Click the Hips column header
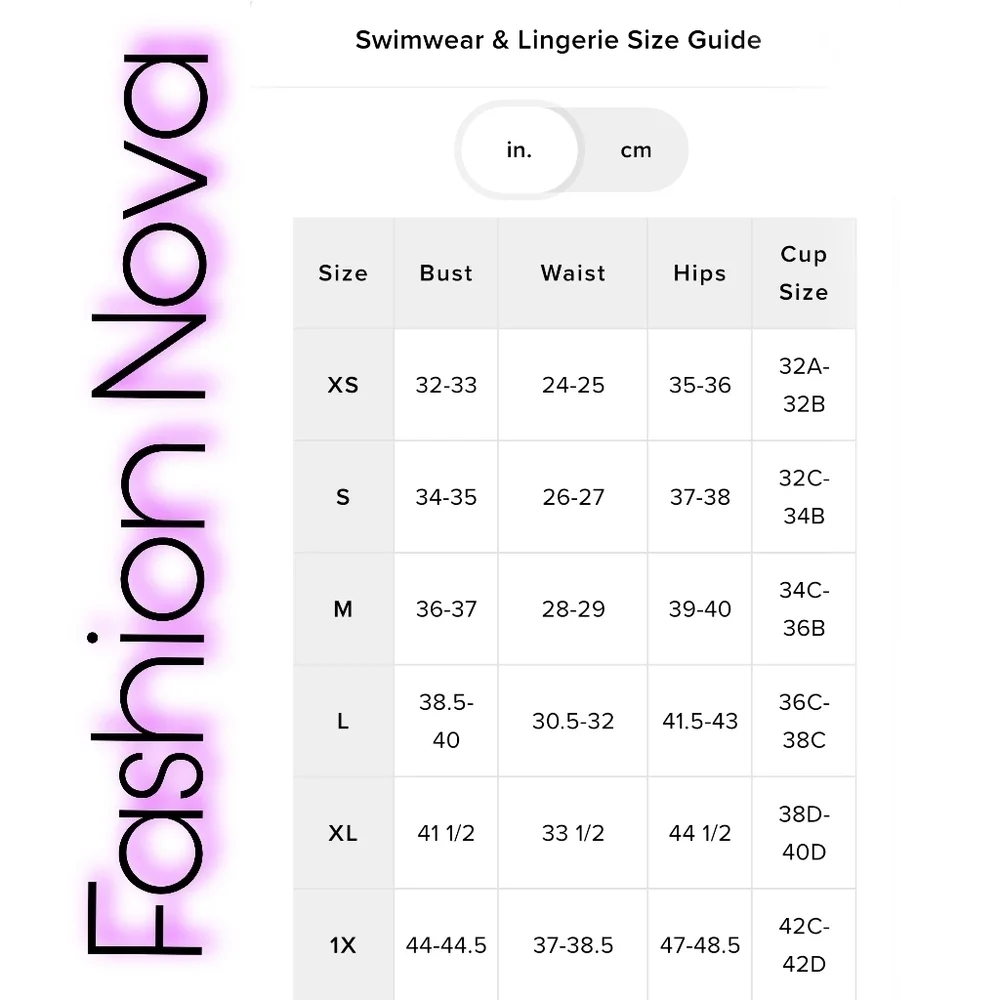Screen dimensions: 1000x1000 [700, 273]
